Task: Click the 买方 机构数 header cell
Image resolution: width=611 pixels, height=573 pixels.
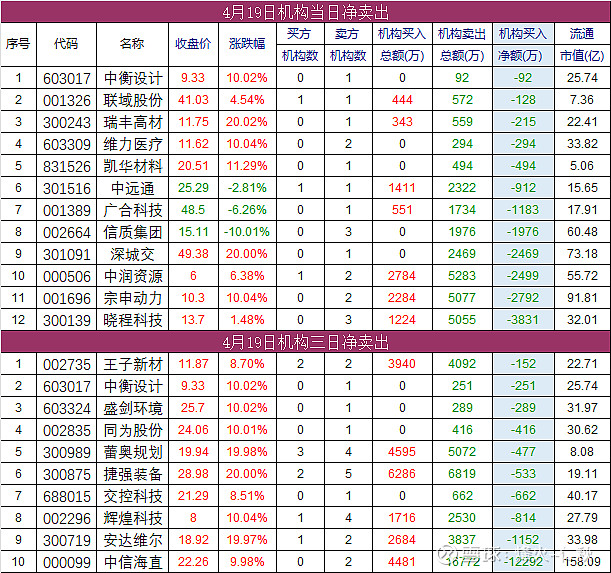Action: [x=300, y=44]
